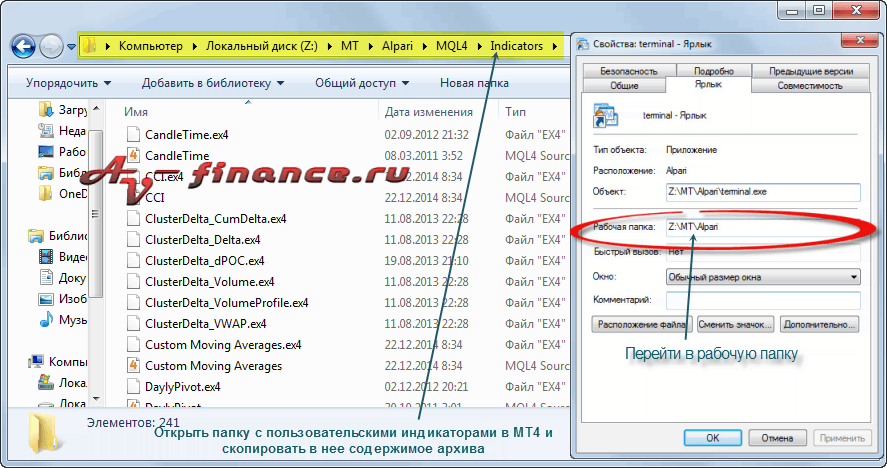
Task: Click the ClusterDelta_VWAP.ex4 file icon
Action: coord(134,324)
